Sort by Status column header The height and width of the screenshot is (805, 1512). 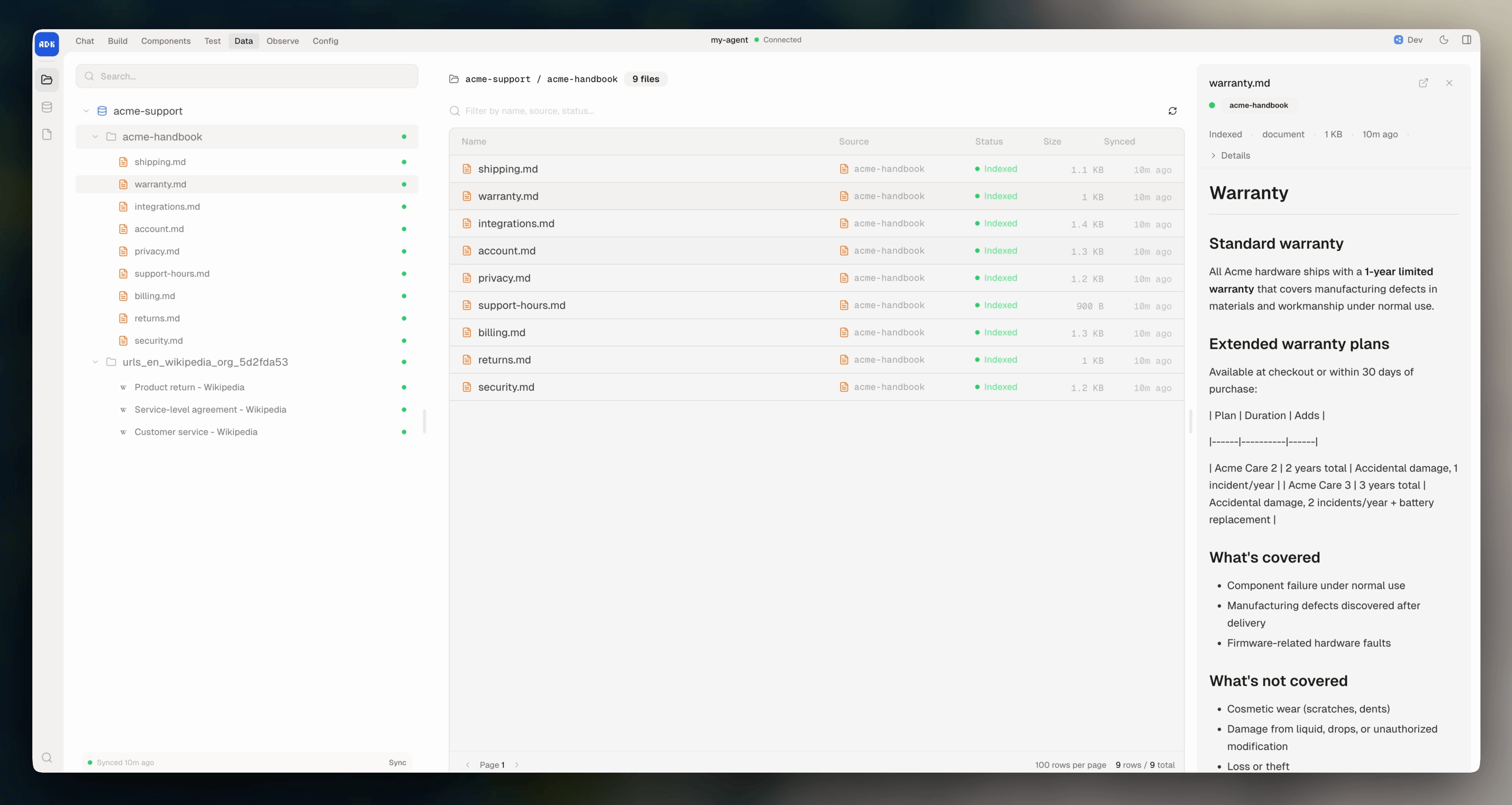(989, 142)
